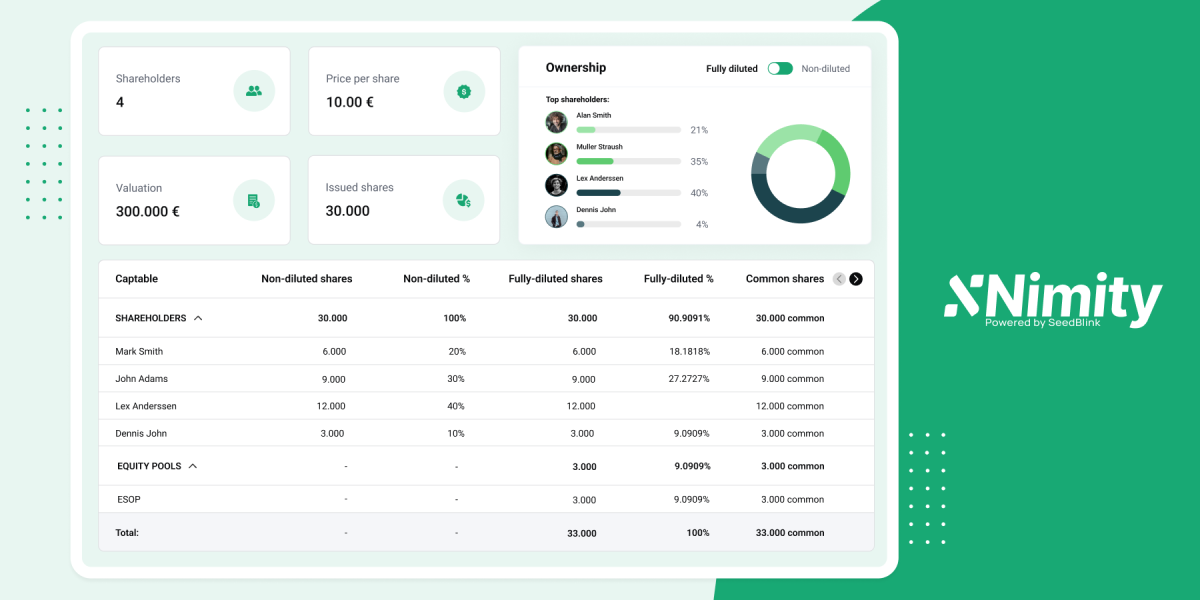The height and width of the screenshot is (600, 1200).
Task: Collapse the EQUITY POOLS section
Action: [193, 466]
